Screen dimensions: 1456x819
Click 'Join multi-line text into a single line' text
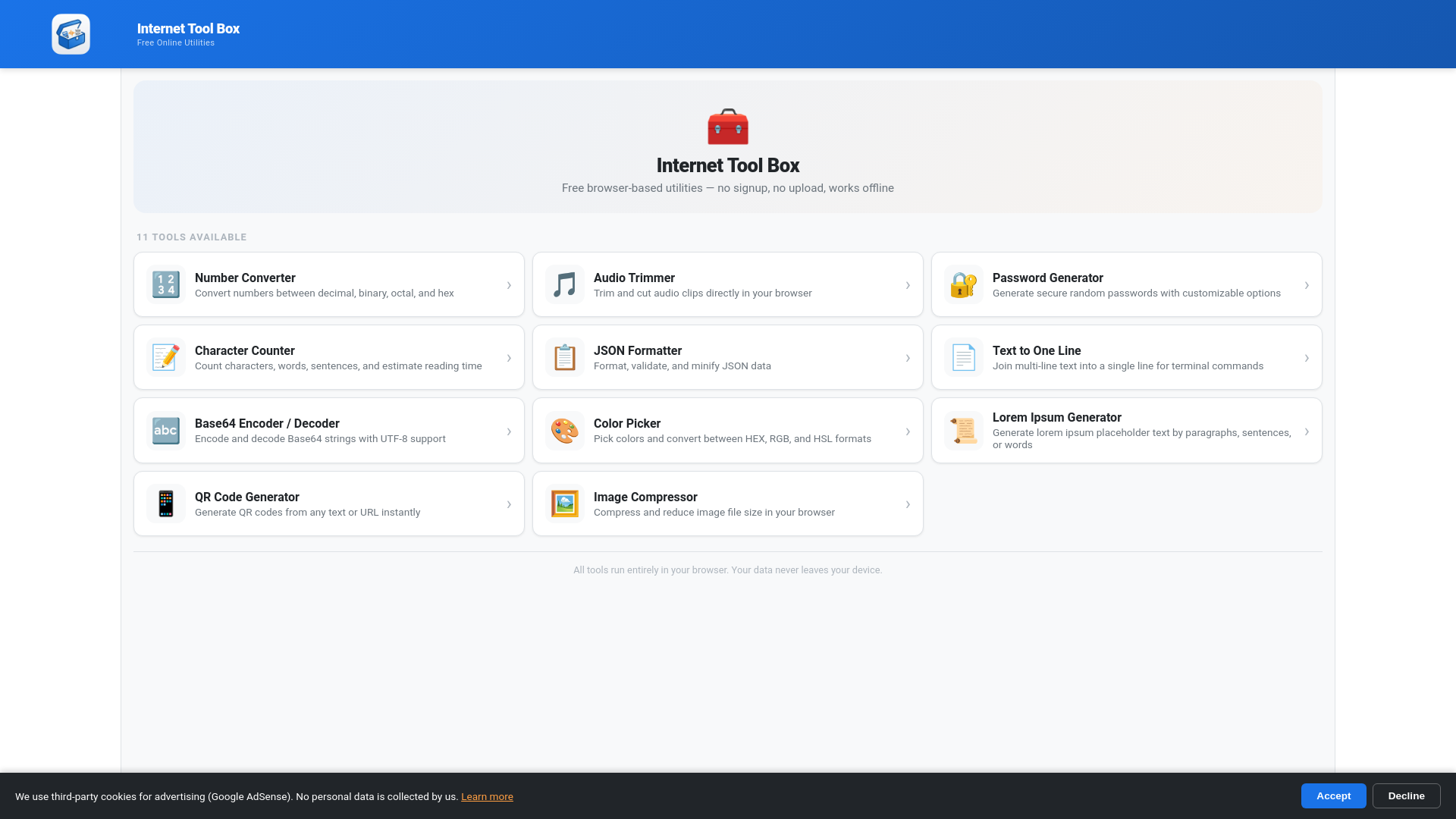(1128, 366)
